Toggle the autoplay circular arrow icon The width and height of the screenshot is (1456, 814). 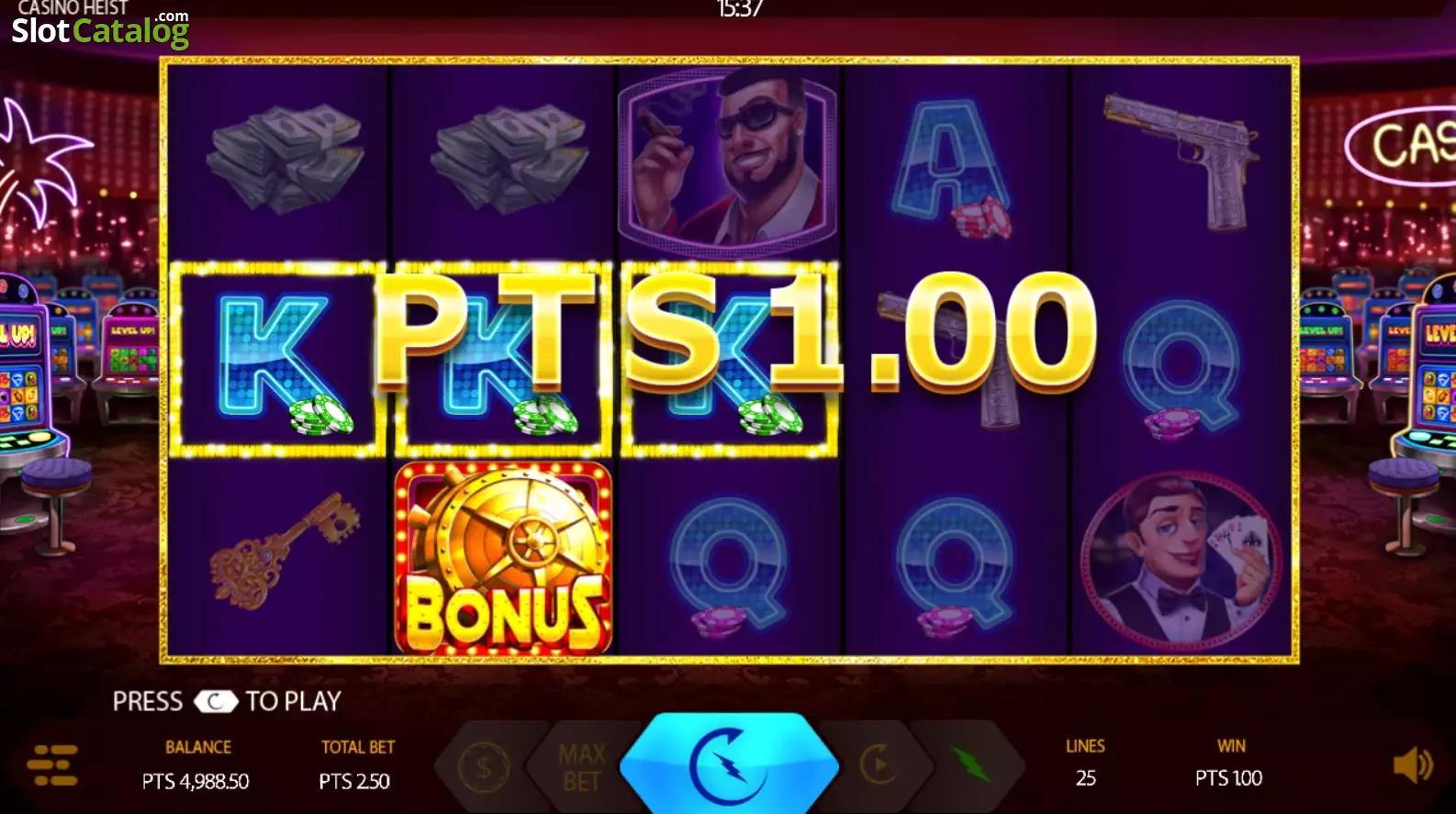(879, 764)
